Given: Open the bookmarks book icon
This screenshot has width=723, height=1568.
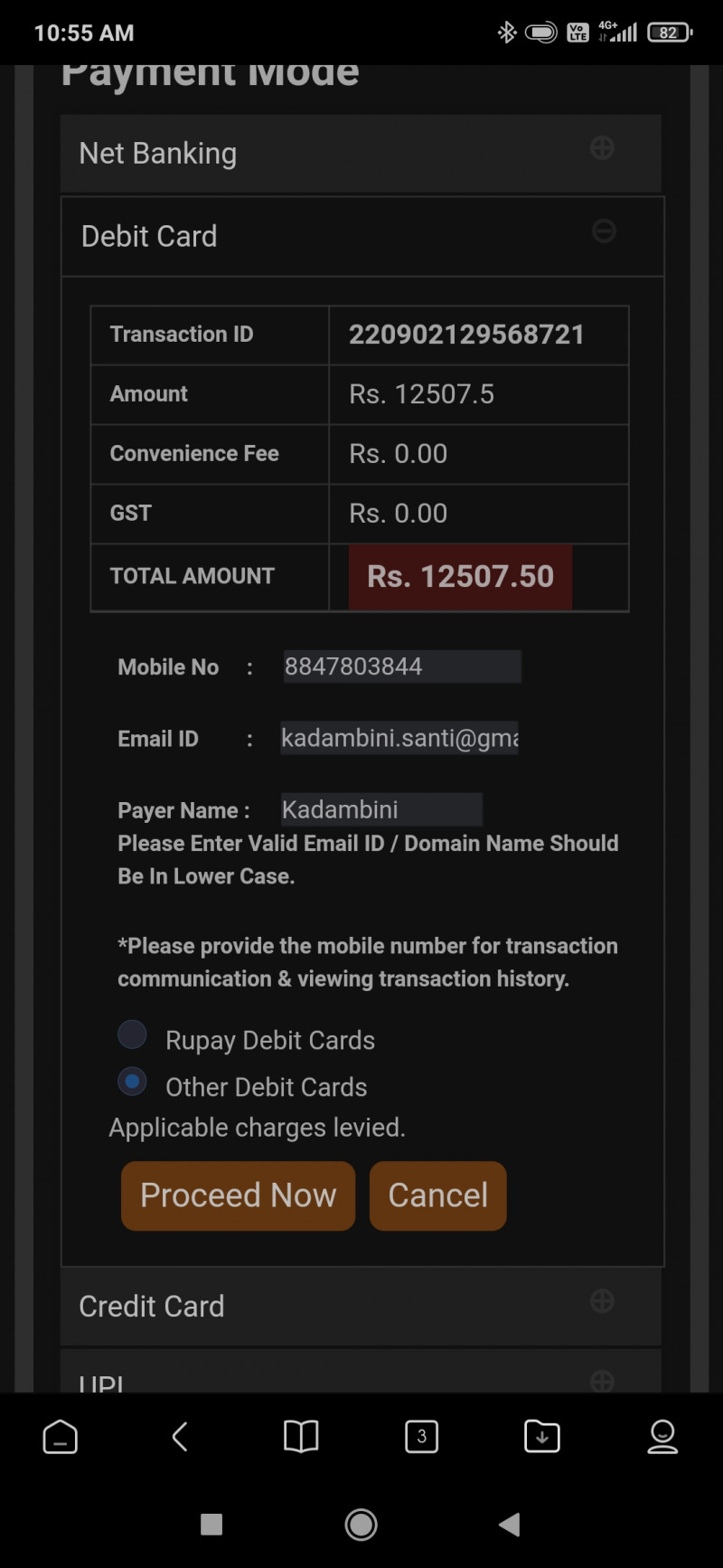Looking at the screenshot, I should pos(301,1436).
